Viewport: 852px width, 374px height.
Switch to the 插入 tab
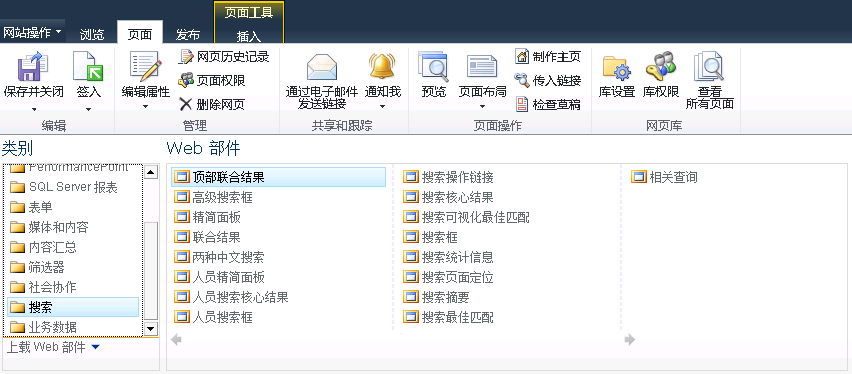point(249,36)
